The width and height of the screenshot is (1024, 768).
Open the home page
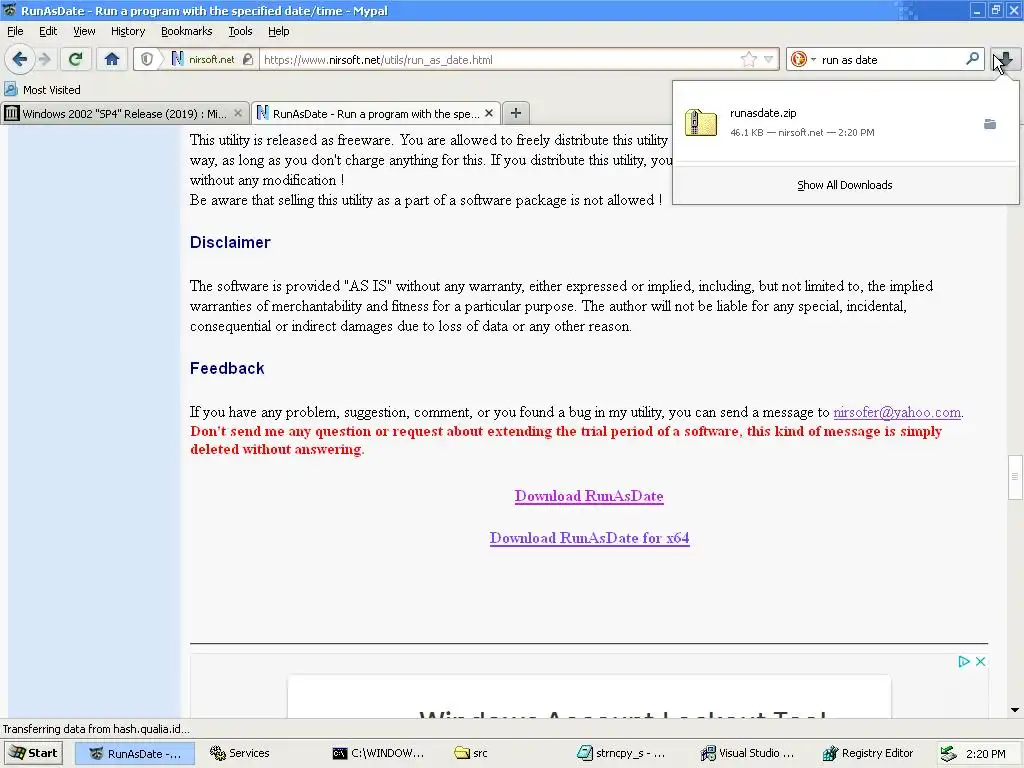click(112, 59)
